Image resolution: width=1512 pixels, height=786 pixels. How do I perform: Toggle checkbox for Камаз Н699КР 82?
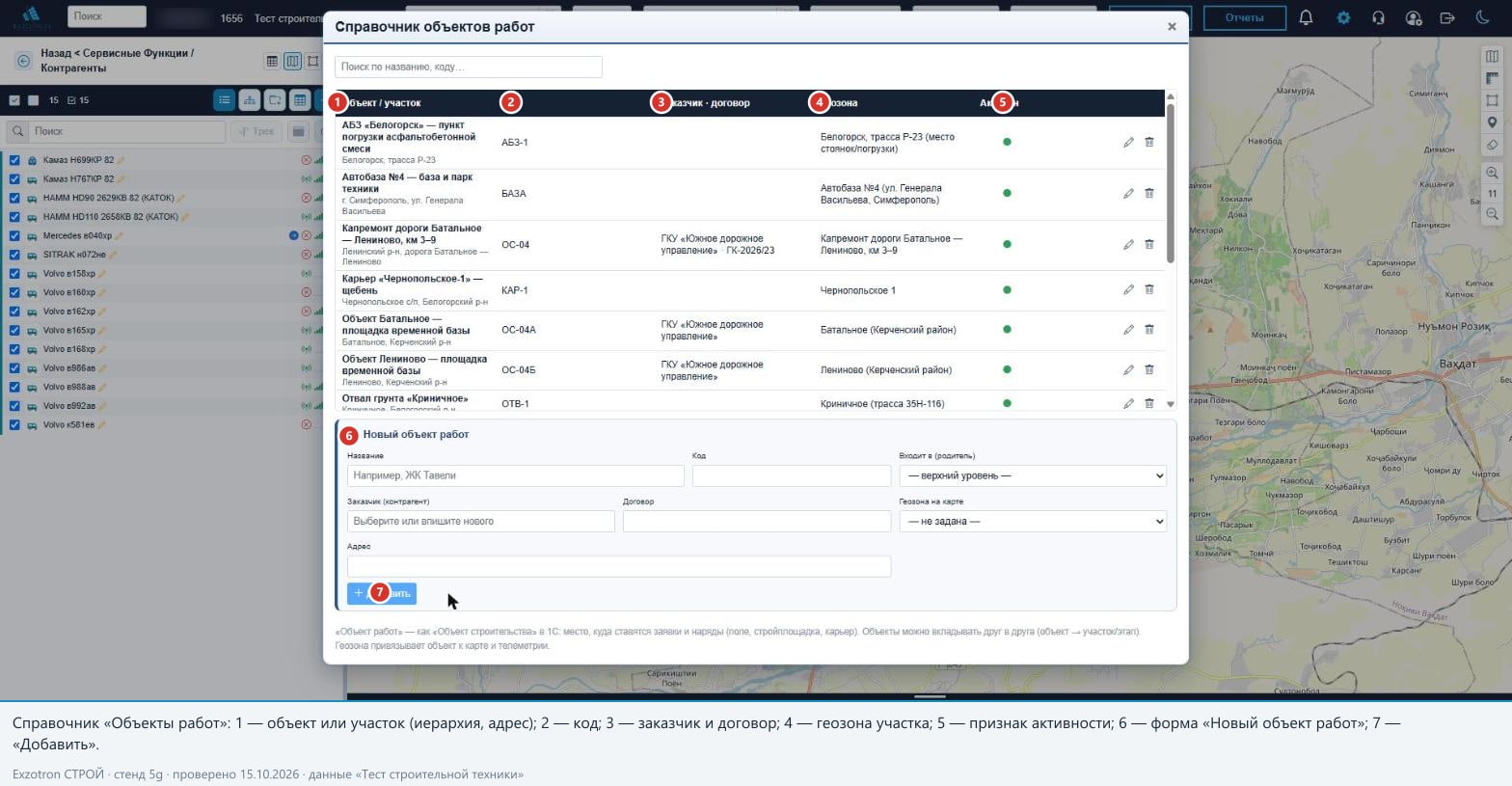[x=14, y=160]
